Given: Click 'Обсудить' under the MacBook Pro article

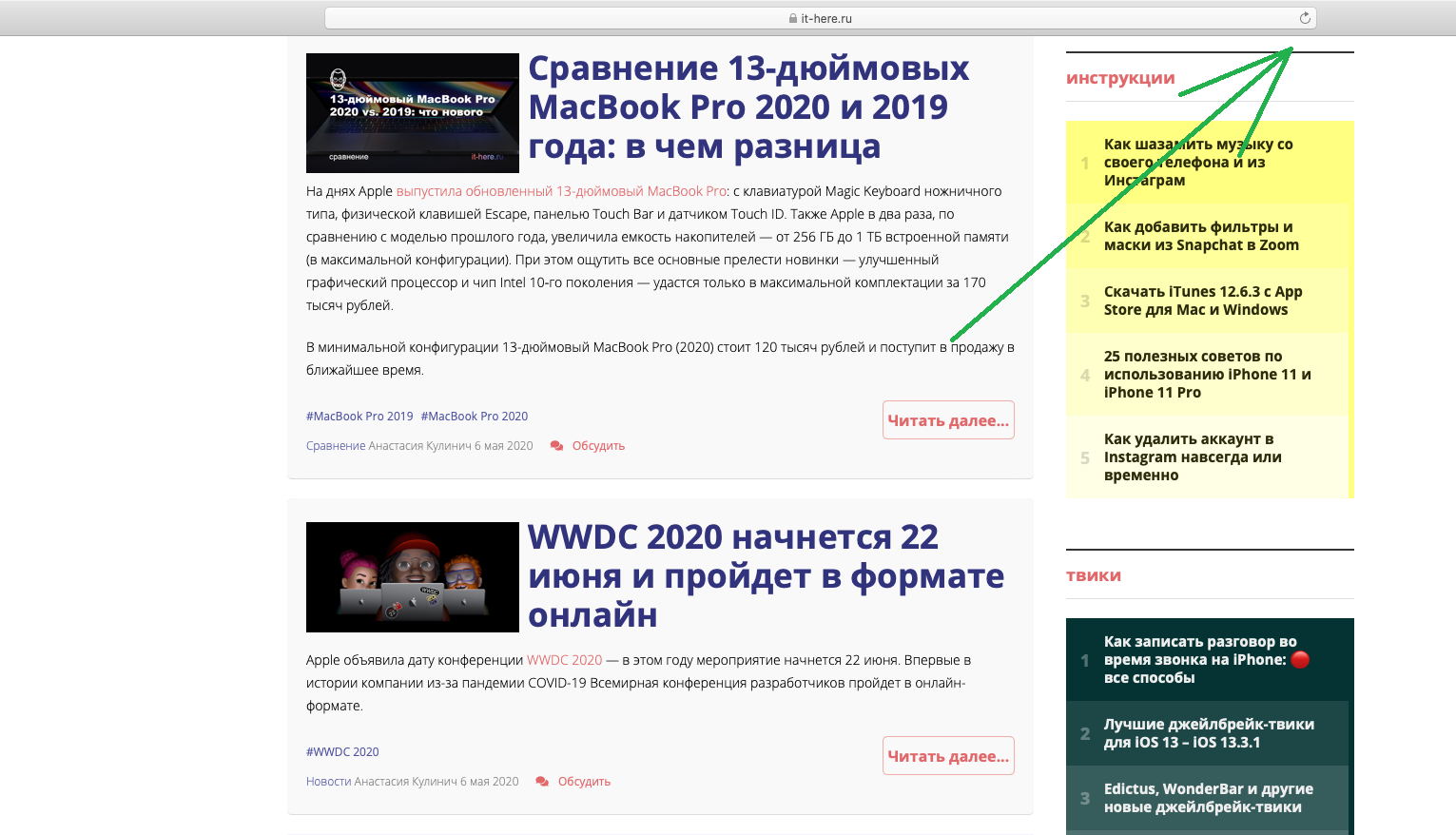Looking at the screenshot, I should click(x=598, y=446).
